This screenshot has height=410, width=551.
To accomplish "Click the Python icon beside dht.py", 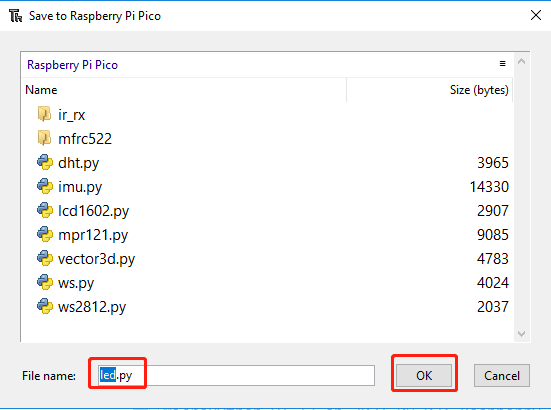I will coord(45,162).
